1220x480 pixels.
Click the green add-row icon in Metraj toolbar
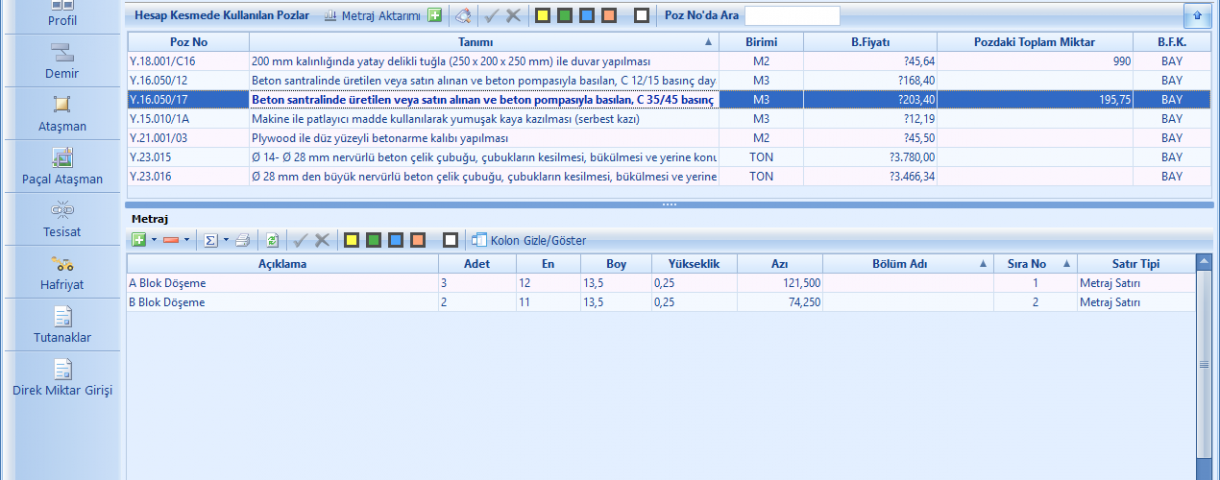click(x=138, y=240)
